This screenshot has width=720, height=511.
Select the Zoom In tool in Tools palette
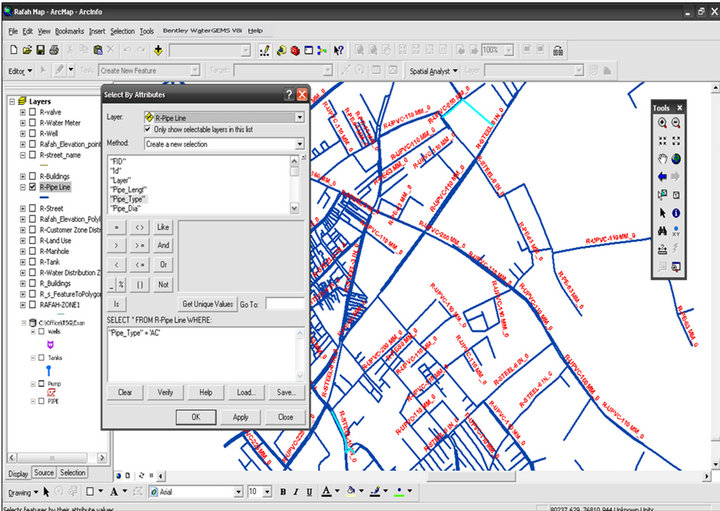point(662,123)
